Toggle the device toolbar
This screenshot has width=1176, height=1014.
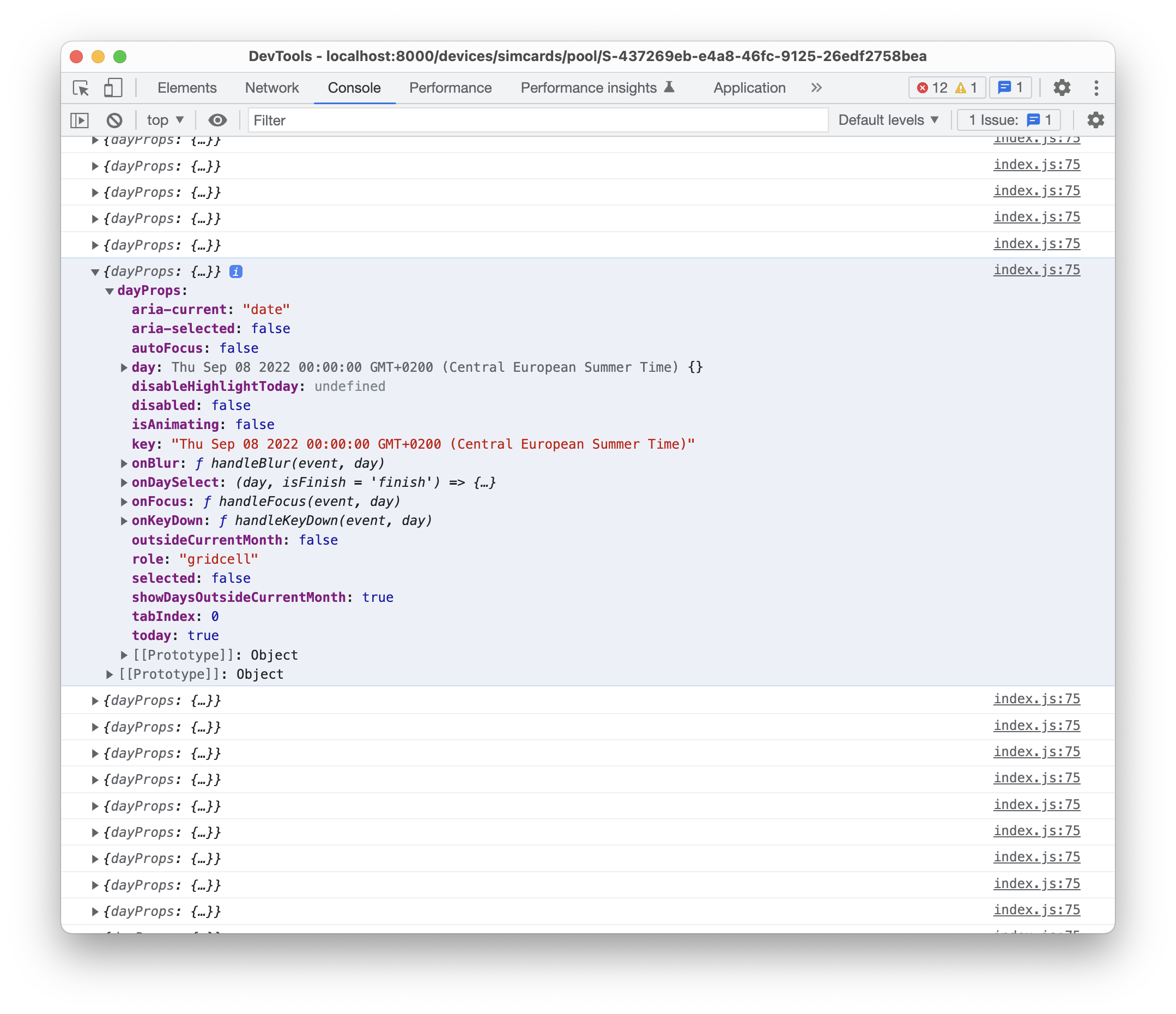point(113,88)
